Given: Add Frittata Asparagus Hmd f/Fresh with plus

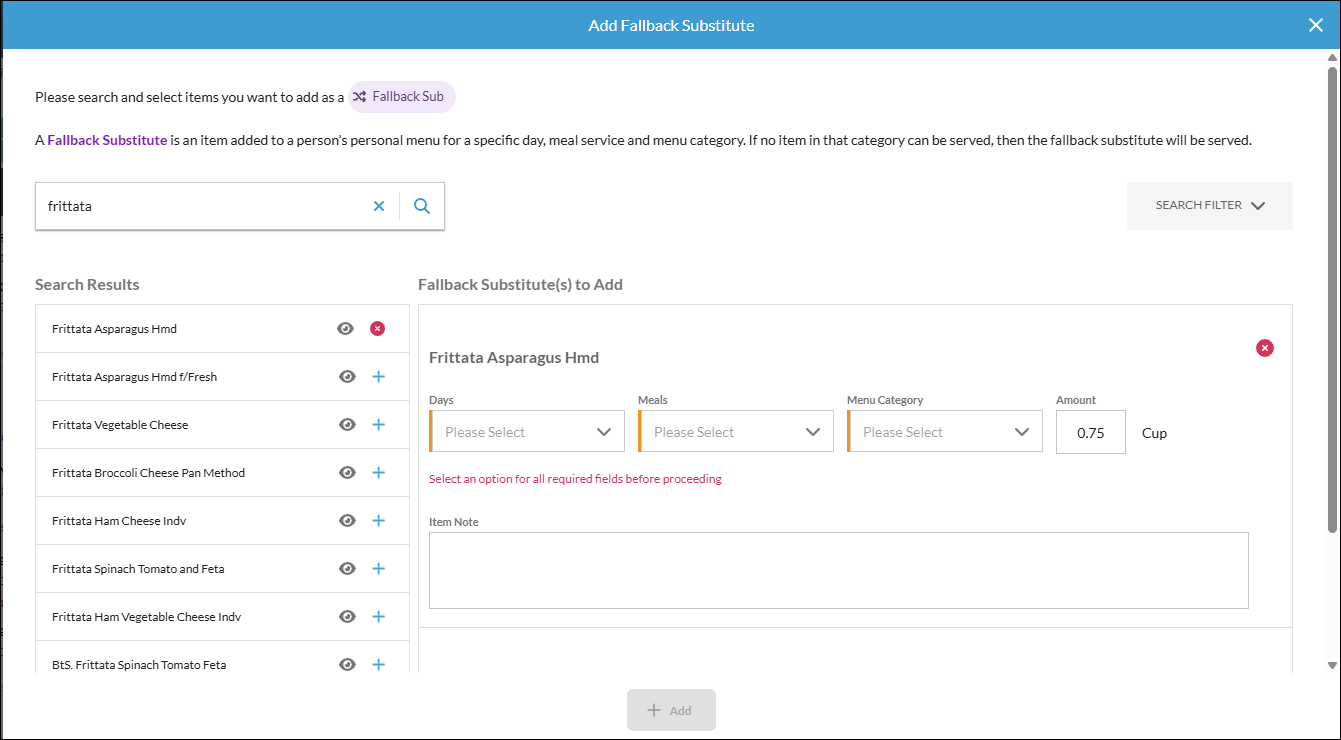Looking at the screenshot, I should (379, 376).
